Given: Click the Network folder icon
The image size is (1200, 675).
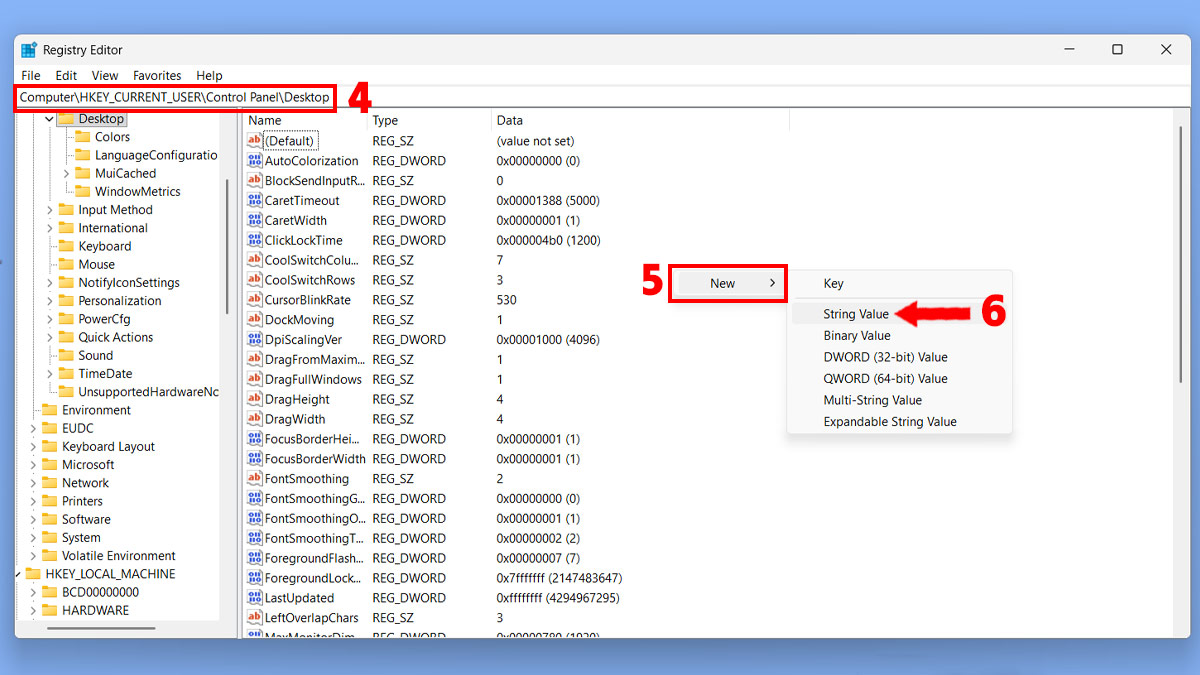Looking at the screenshot, I should [50, 483].
